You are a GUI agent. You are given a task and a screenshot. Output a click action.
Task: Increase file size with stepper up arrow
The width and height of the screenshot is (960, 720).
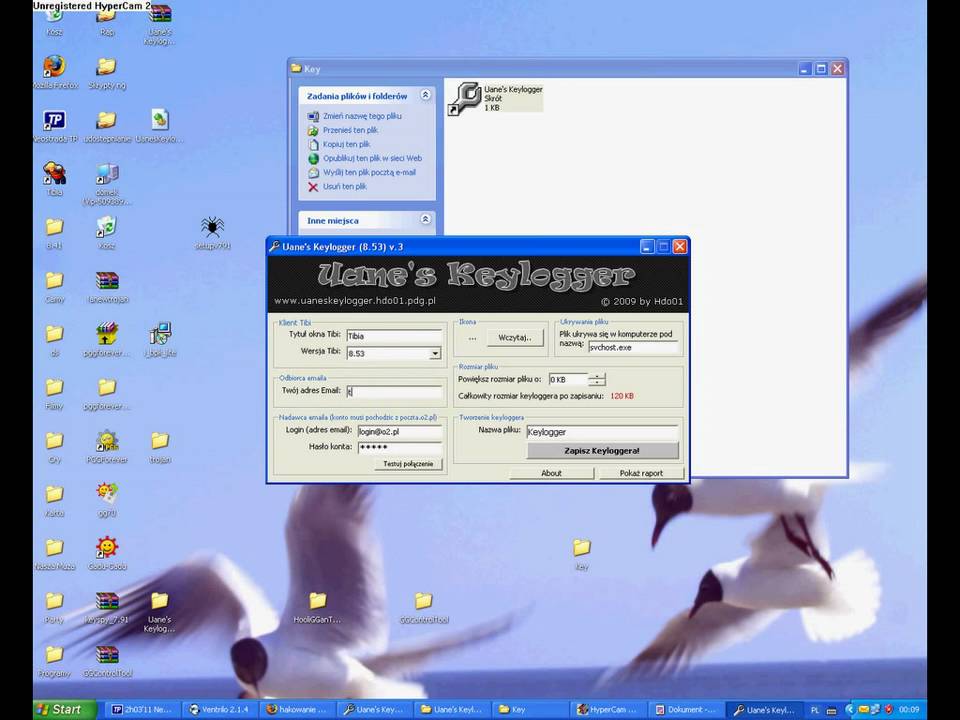tap(597, 377)
